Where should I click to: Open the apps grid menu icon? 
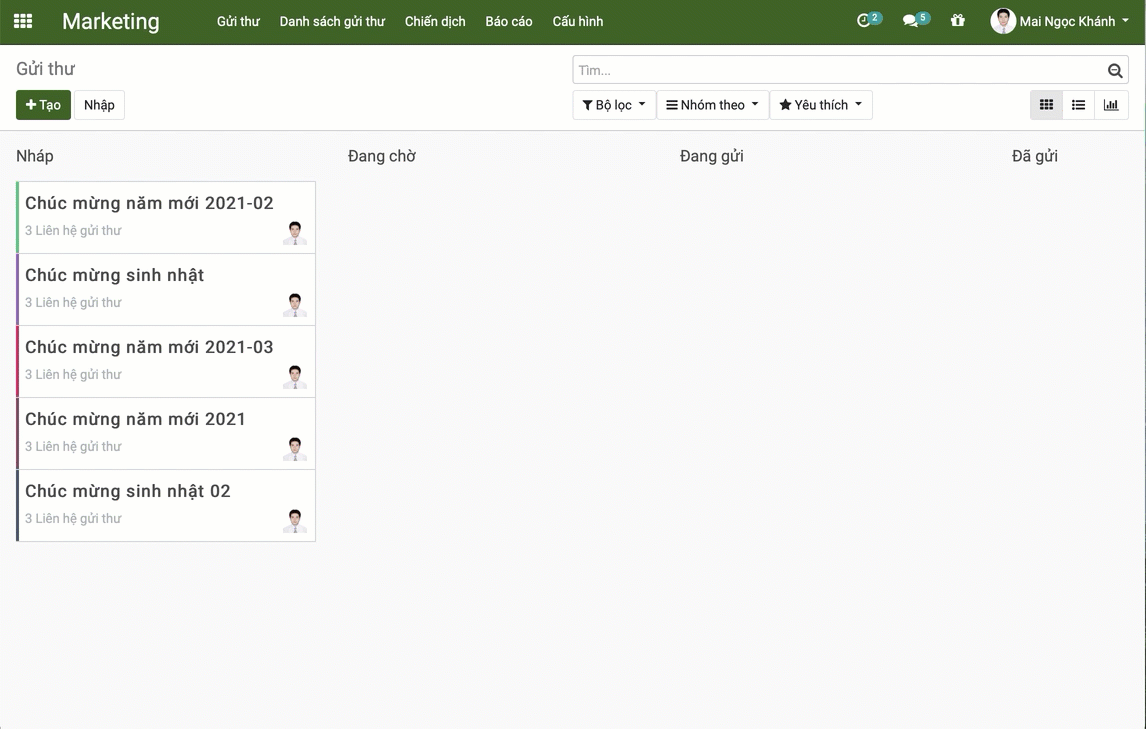23,21
